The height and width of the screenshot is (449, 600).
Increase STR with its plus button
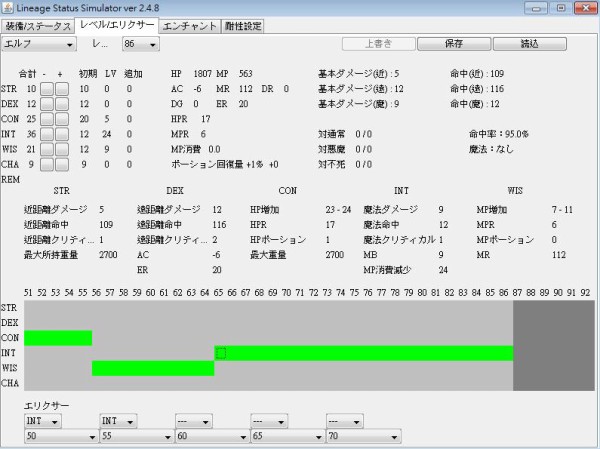pos(62,89)
